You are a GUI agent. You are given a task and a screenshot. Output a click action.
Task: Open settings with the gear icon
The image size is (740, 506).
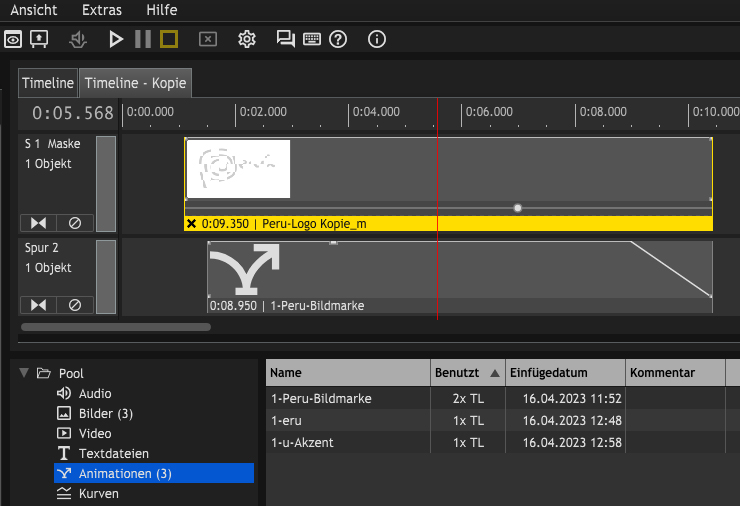click(246, 39)
